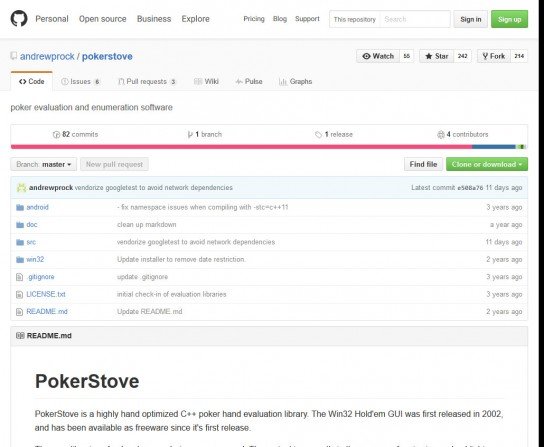Click the blue segment of language bar

tap(494, 147)
